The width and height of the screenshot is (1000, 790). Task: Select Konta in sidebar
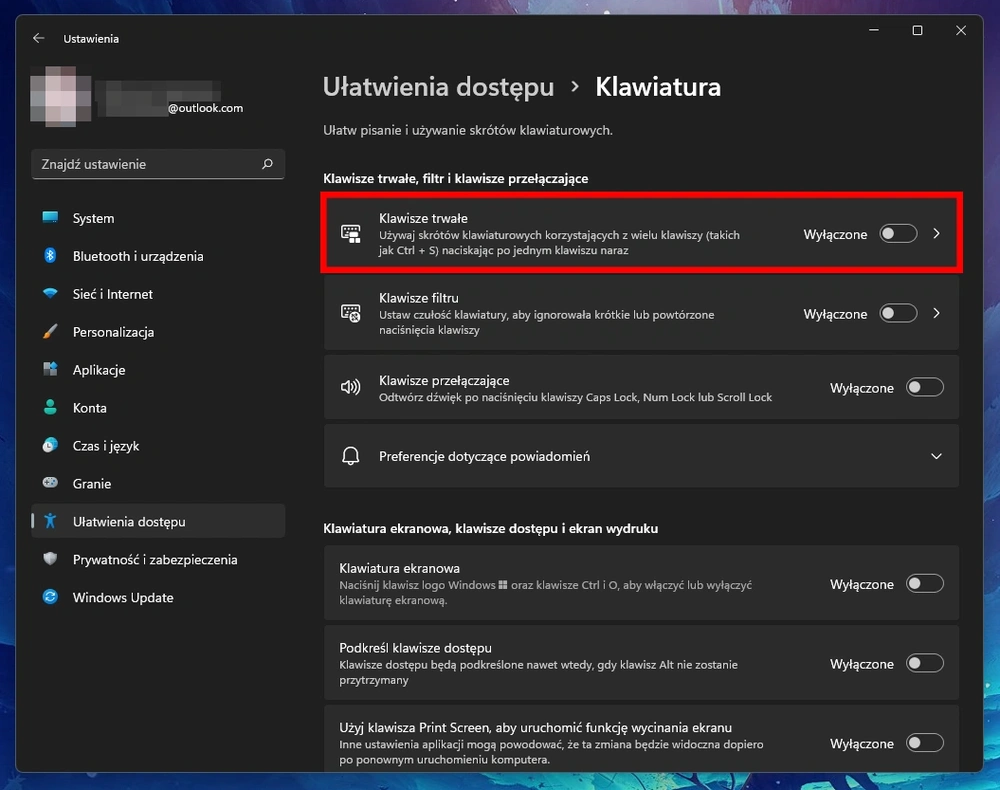(x=158, y=407)
